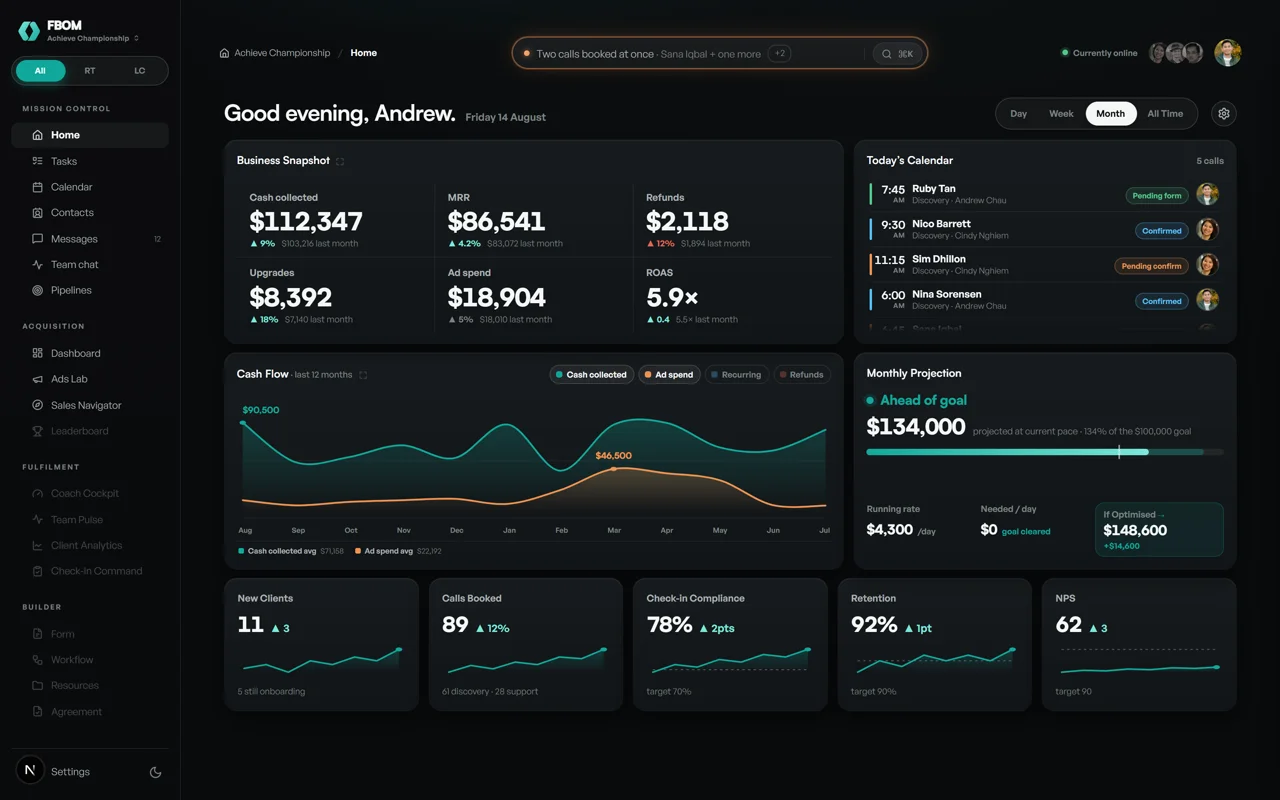
Task: Open search with the ⌘K button
Action: coord(898,54)
